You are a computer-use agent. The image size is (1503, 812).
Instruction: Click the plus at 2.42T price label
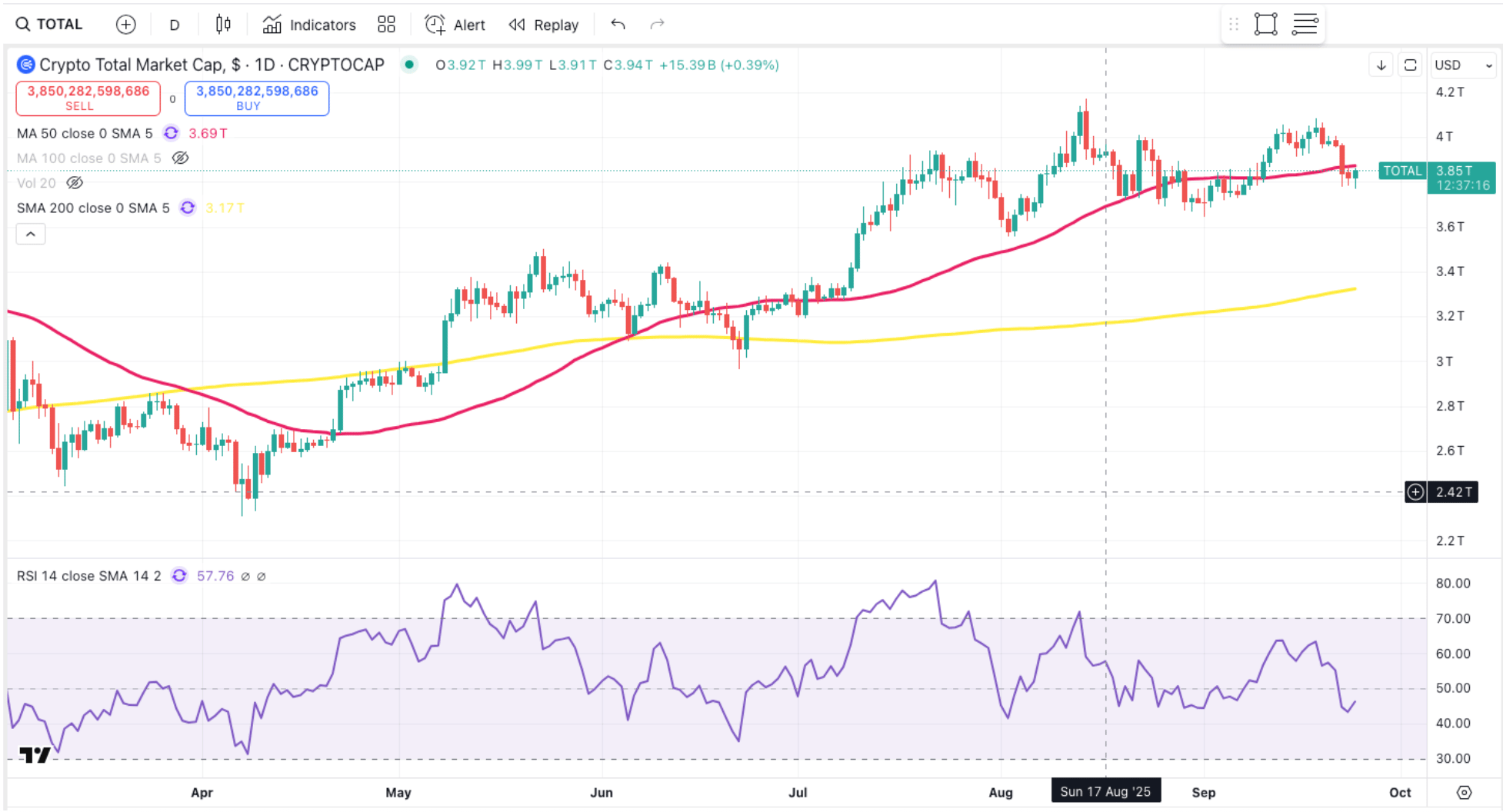(x=1415, y=492)
